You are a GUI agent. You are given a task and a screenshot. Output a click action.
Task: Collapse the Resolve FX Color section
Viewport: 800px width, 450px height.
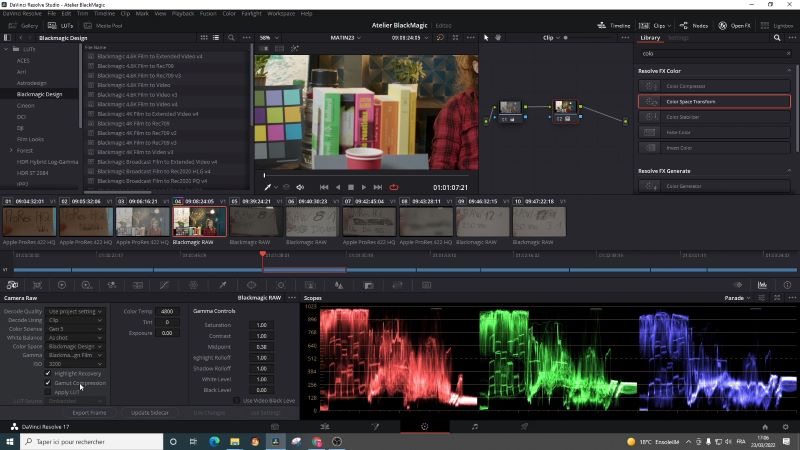pyautogui.click(x=789, y=71)
